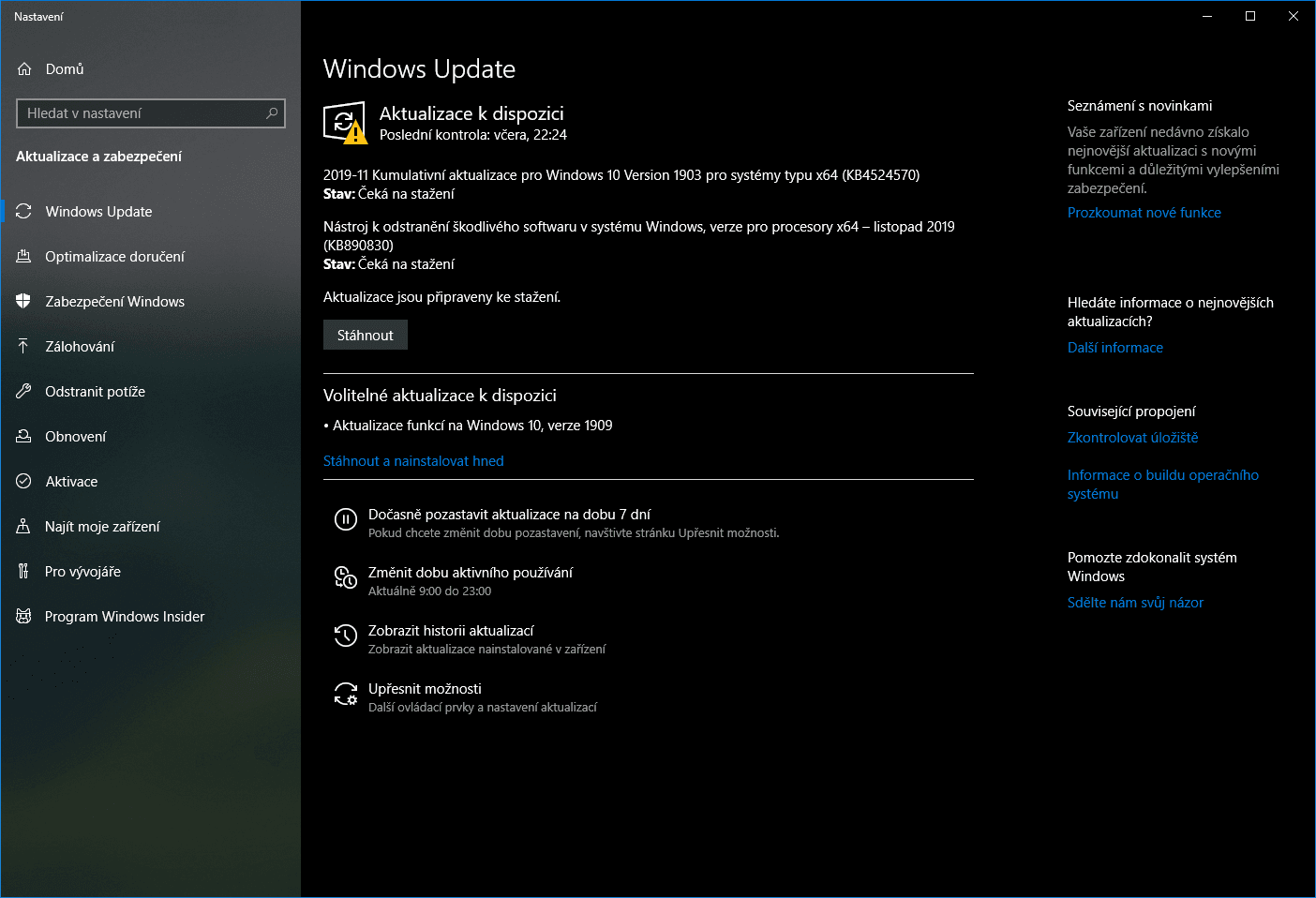Click the Pro vývojáře tools icon
The width and height of the screenshot is (1316, 898).
(23, 572)
